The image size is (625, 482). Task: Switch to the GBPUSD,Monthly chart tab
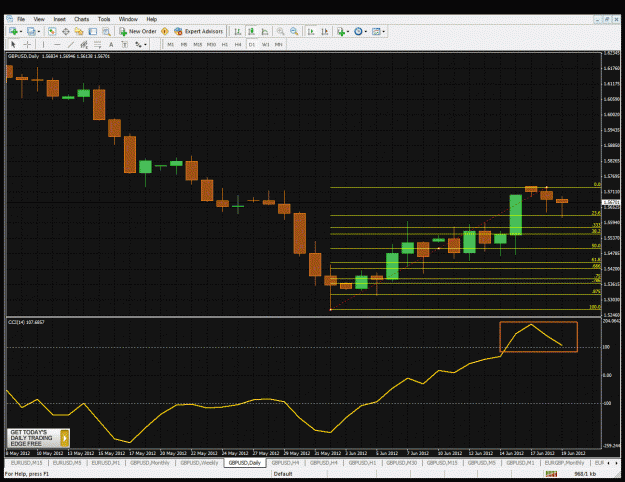coord(149,463)
